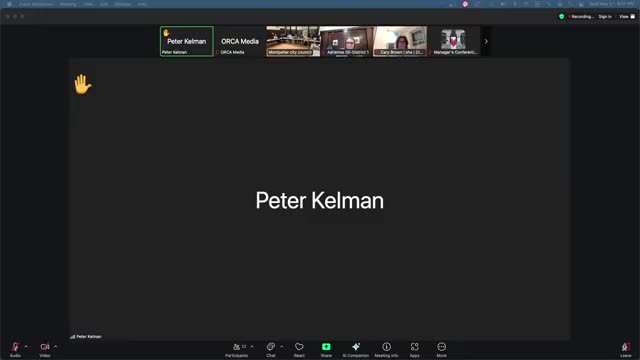The image size is (640, 360).
Task: Select the Montpelier city council thumbnail
Action: point(293,41)
